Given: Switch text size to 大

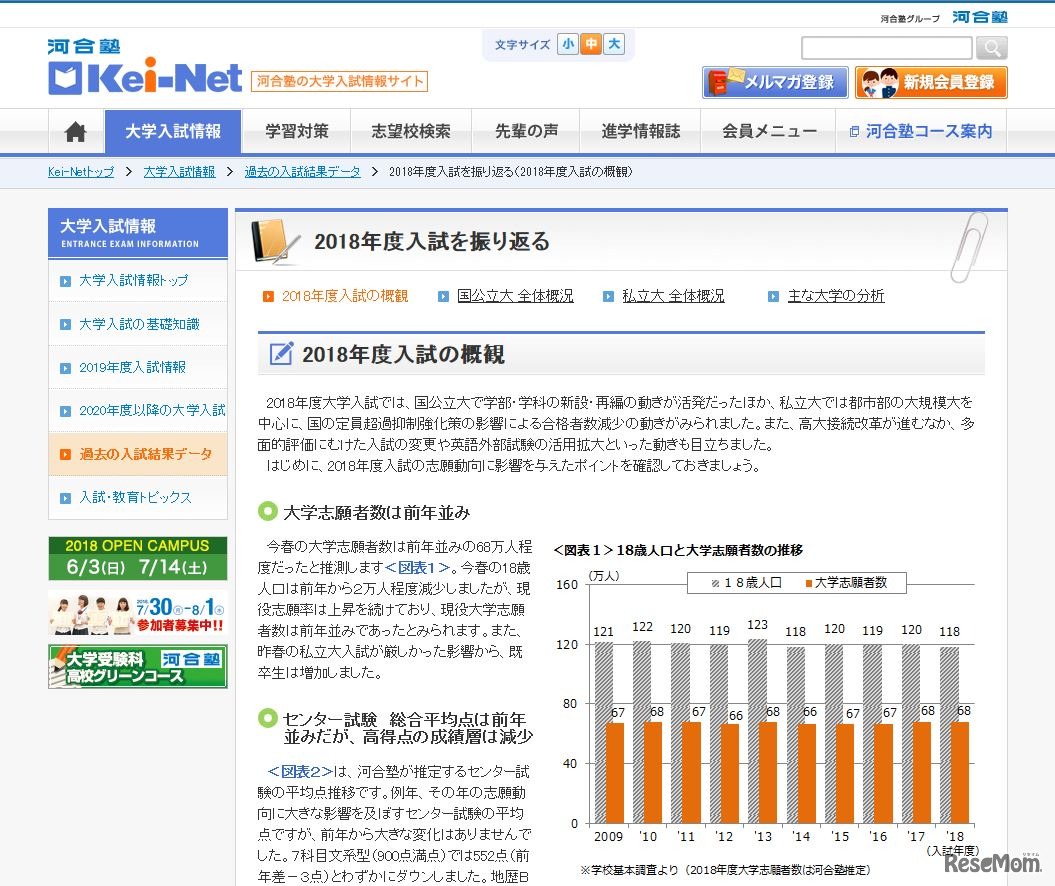Looking at the screenshot, I should click(x=613, y=44).
